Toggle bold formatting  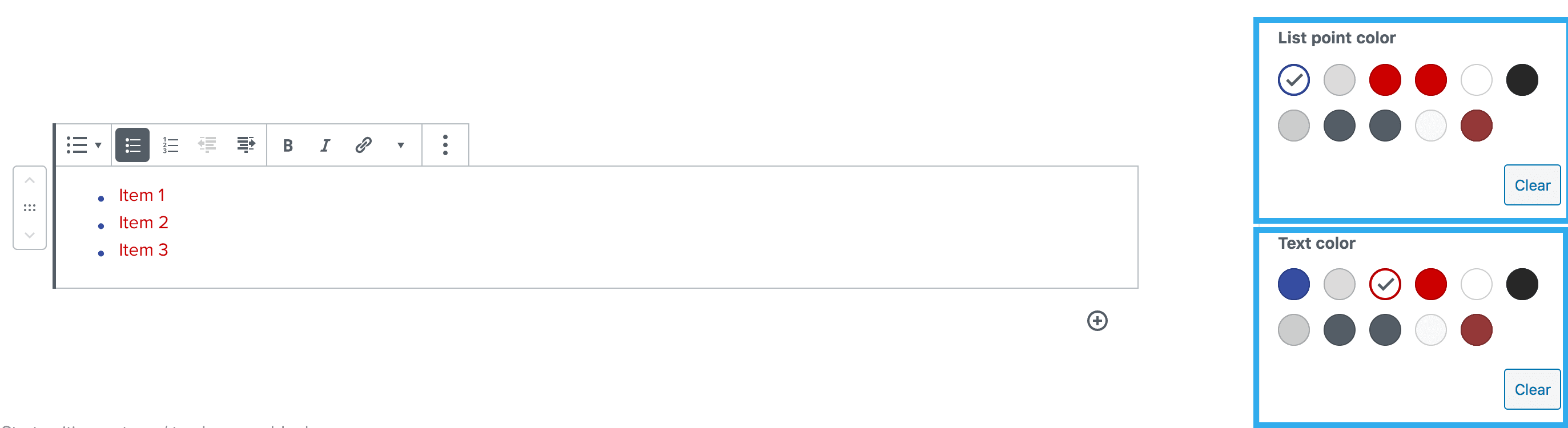click(288, 146)
